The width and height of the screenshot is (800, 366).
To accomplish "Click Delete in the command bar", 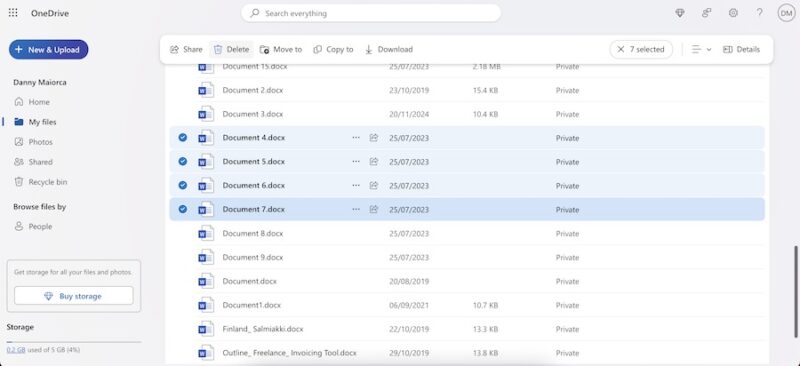I will (x=232, y=50).
